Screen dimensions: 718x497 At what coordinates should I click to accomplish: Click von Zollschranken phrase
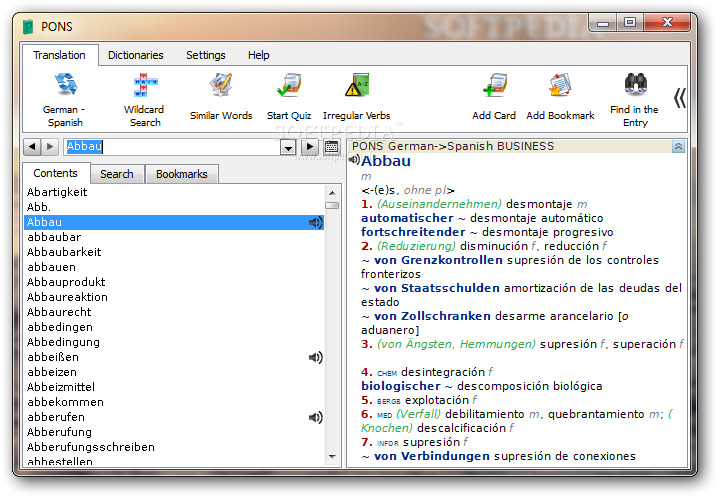pyautogui.click(x=432, y=316)
